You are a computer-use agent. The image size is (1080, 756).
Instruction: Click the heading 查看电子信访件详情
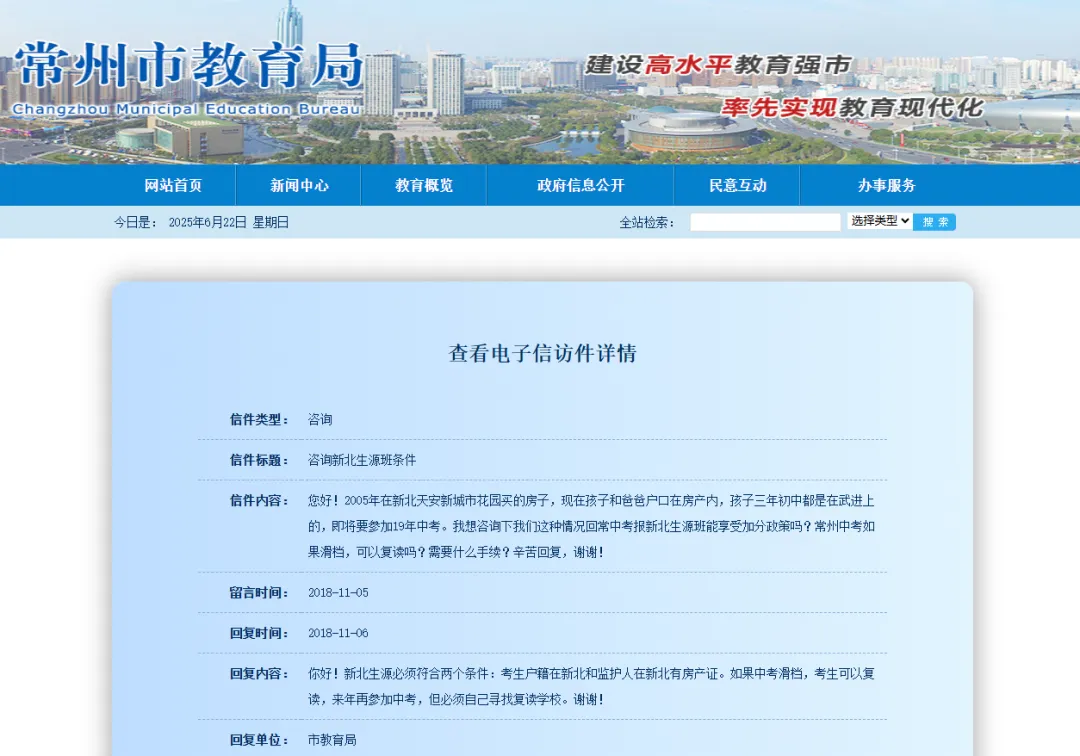(543, 353)
